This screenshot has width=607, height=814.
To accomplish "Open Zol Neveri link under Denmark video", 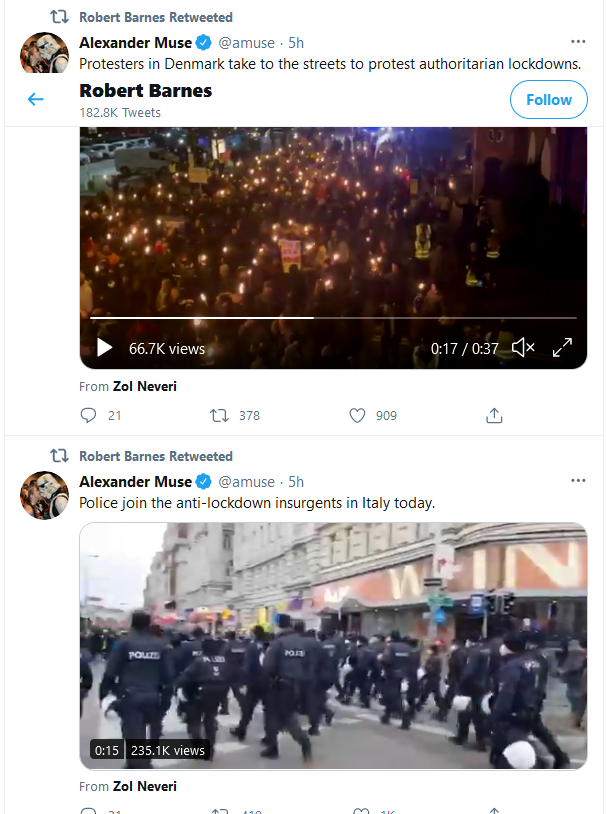I will [144, 386].
